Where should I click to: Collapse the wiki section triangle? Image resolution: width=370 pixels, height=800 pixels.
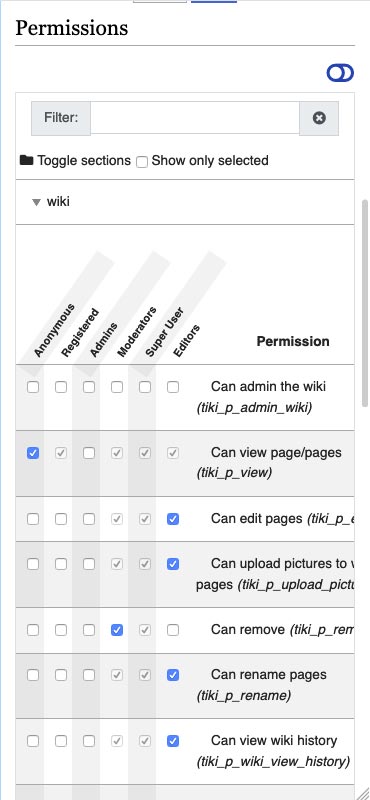pos(36,203)
